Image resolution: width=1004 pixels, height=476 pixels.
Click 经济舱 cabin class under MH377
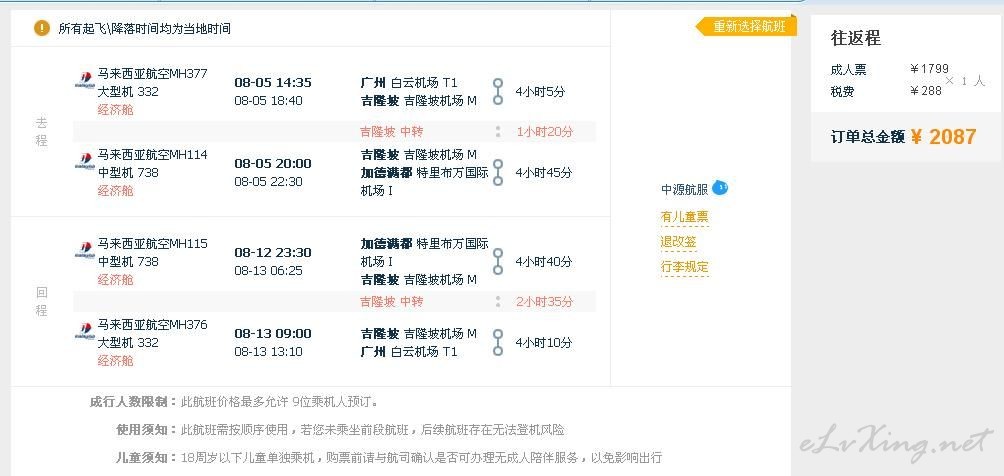115,110
